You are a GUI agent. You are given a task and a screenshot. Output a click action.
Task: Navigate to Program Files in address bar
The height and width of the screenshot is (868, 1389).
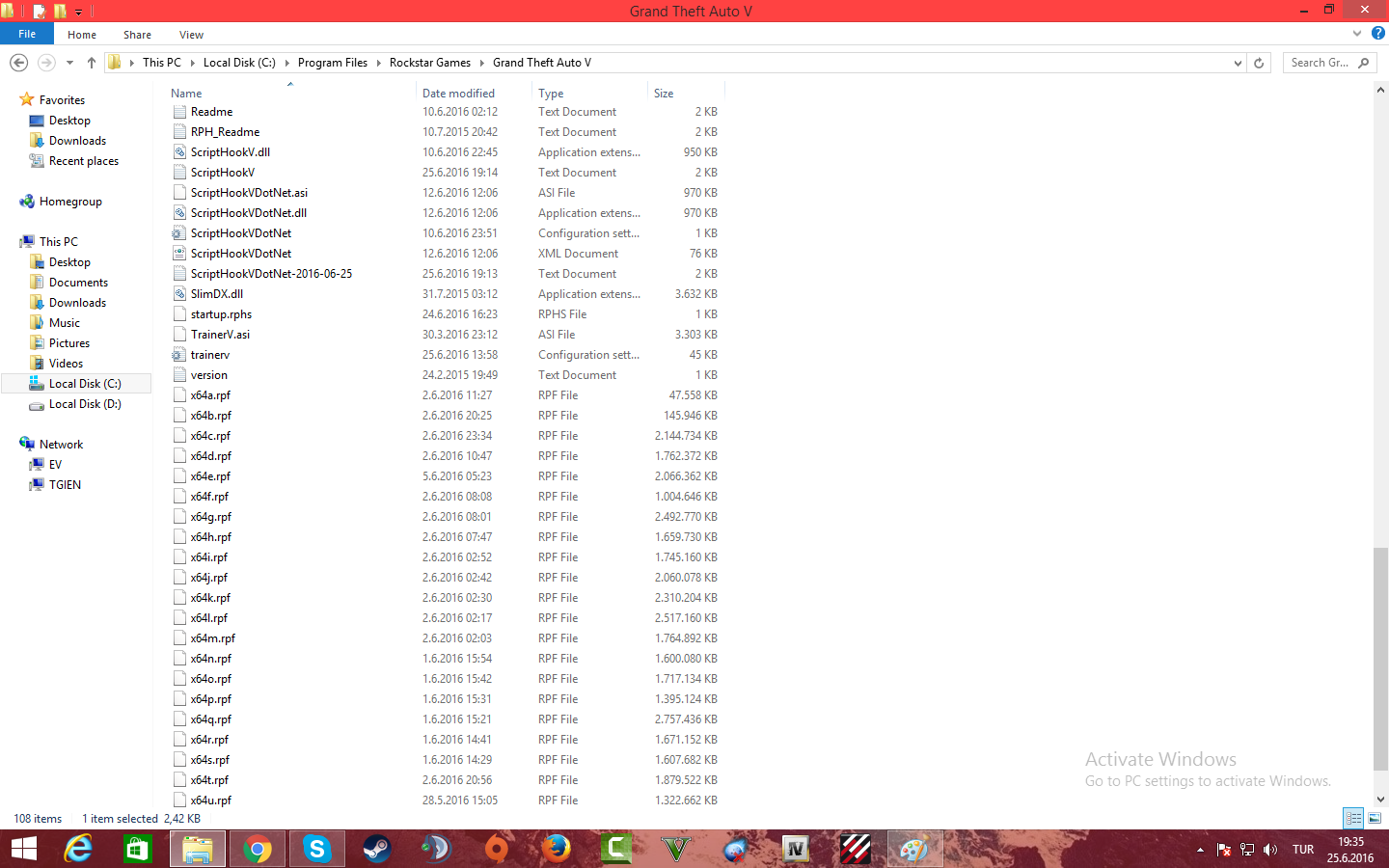coord(333,63)
